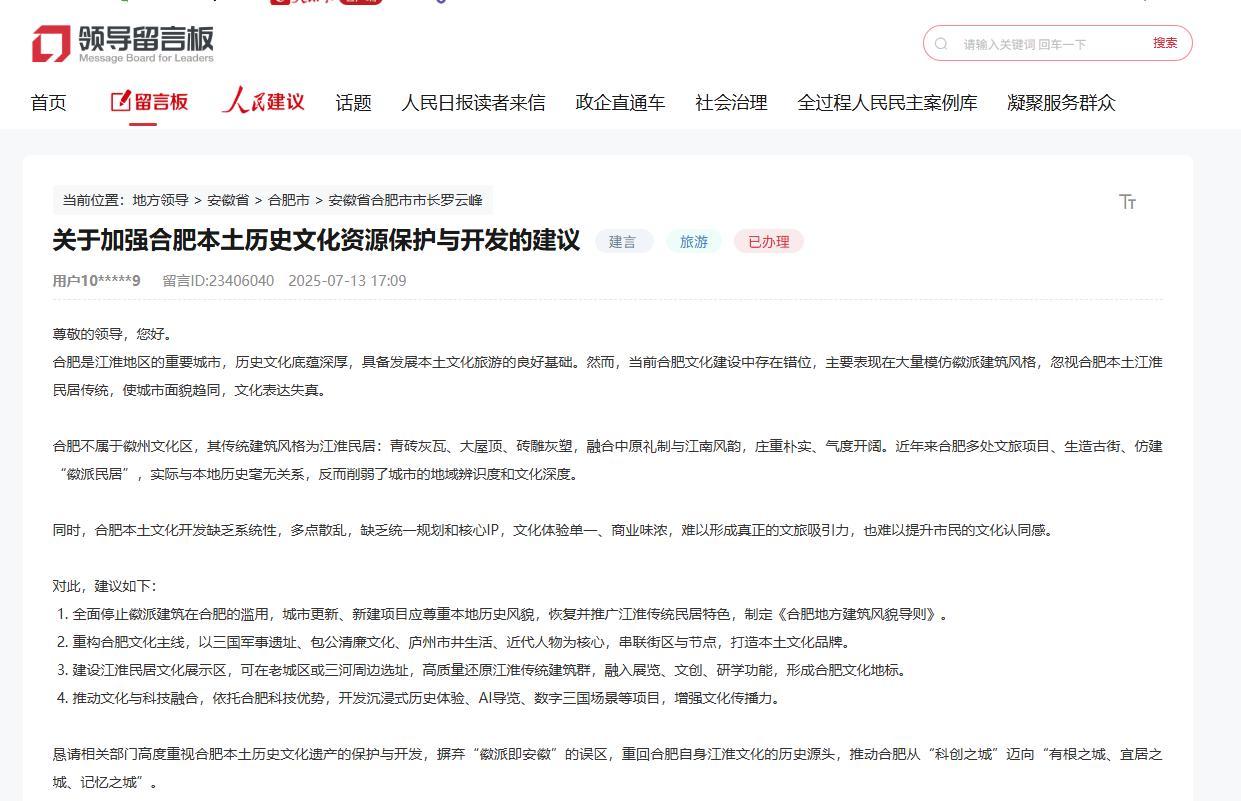Click the 领导留言板 site logo
The image size is (1241, 801).
click(122, 44)
